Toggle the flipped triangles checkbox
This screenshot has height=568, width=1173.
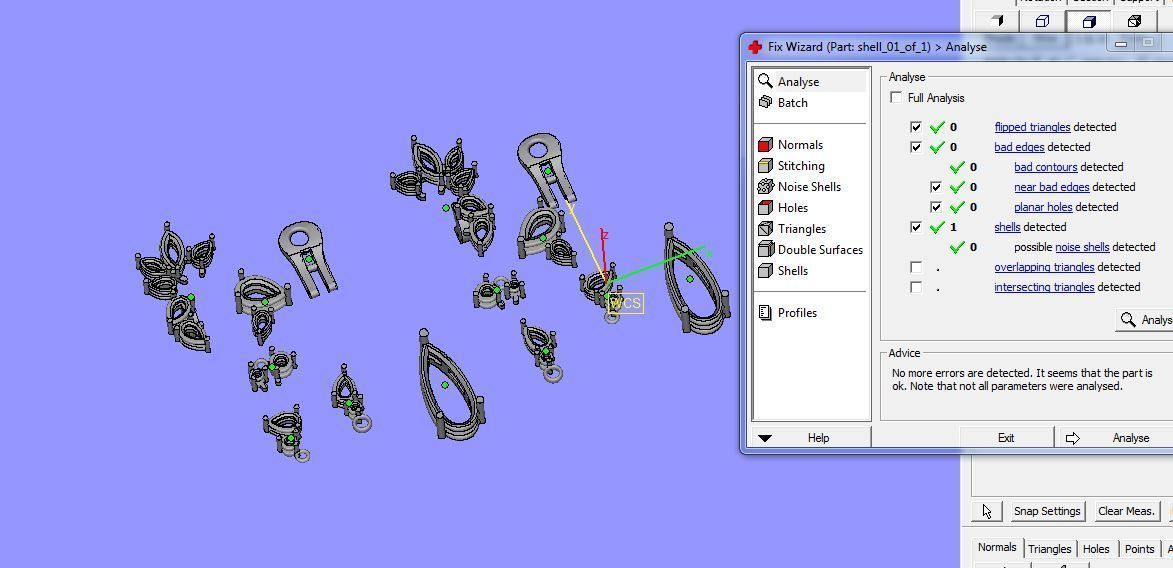pos(916,126)
